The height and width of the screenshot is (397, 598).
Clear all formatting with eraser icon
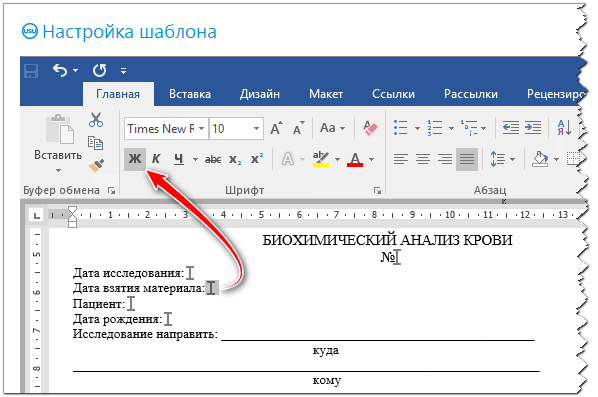370,128
